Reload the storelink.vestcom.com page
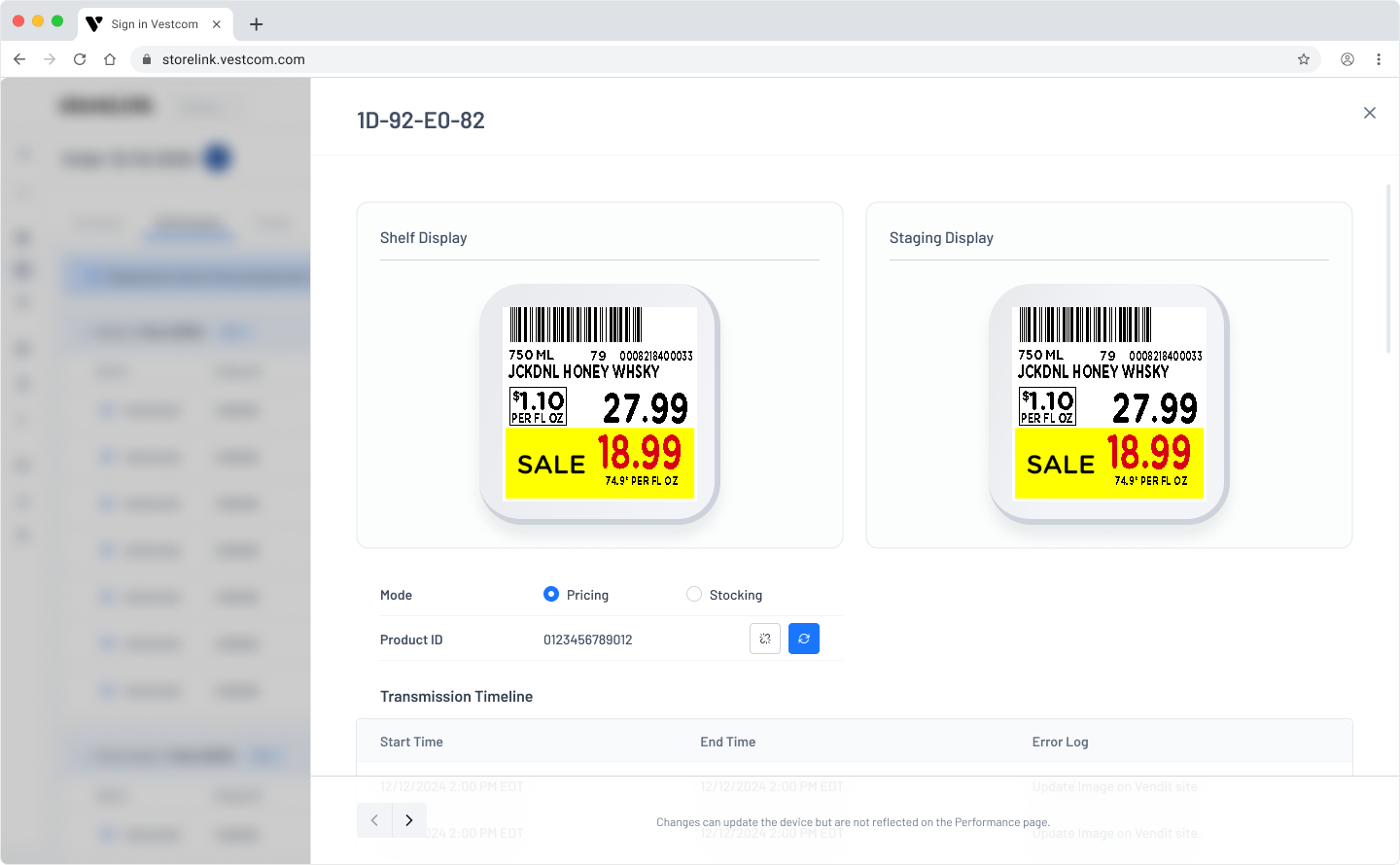Image resolution: width=1400 pixels, height=865 pixels. pyautogui.click(x=80, y=59)
